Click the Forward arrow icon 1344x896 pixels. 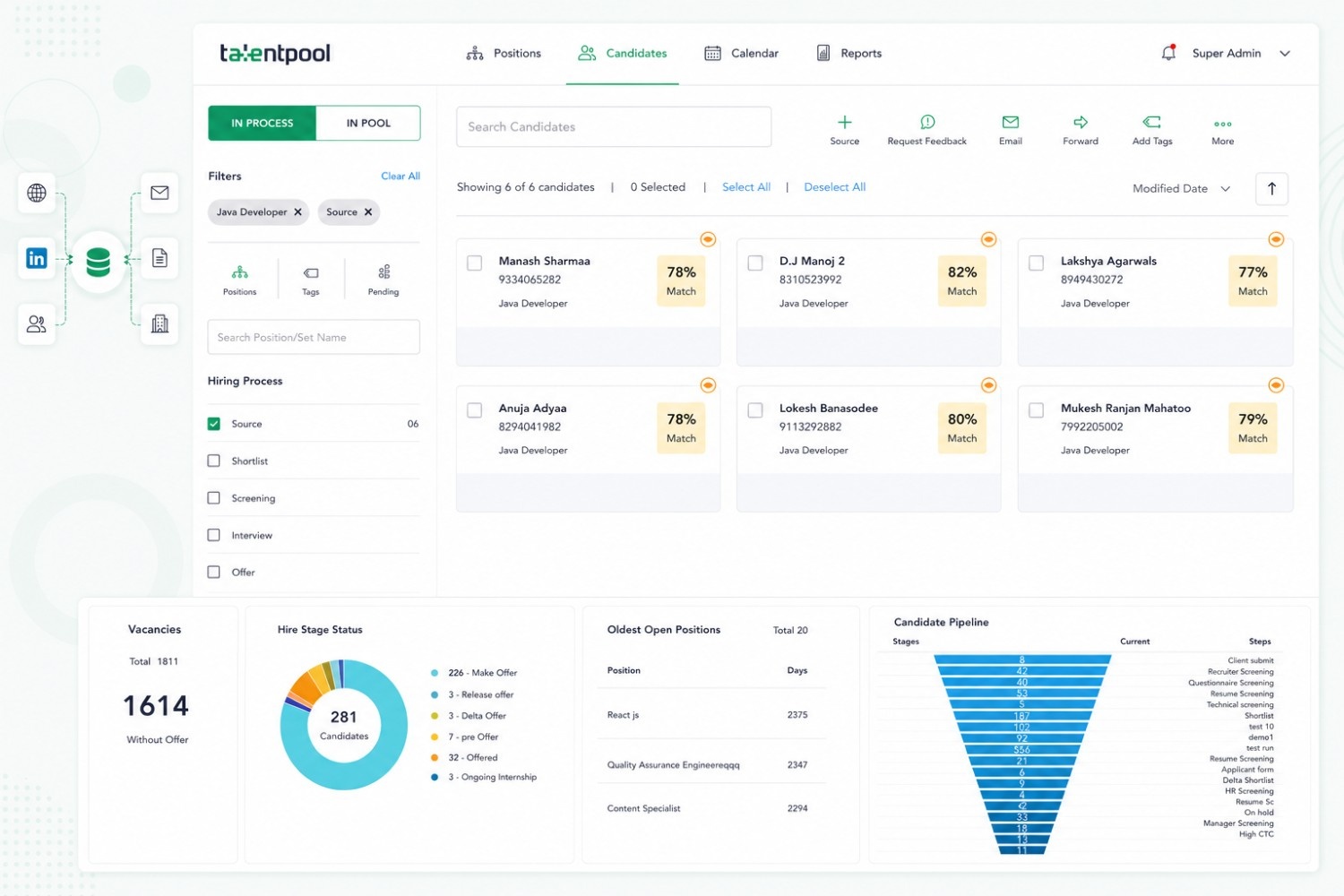[1081, 122]
